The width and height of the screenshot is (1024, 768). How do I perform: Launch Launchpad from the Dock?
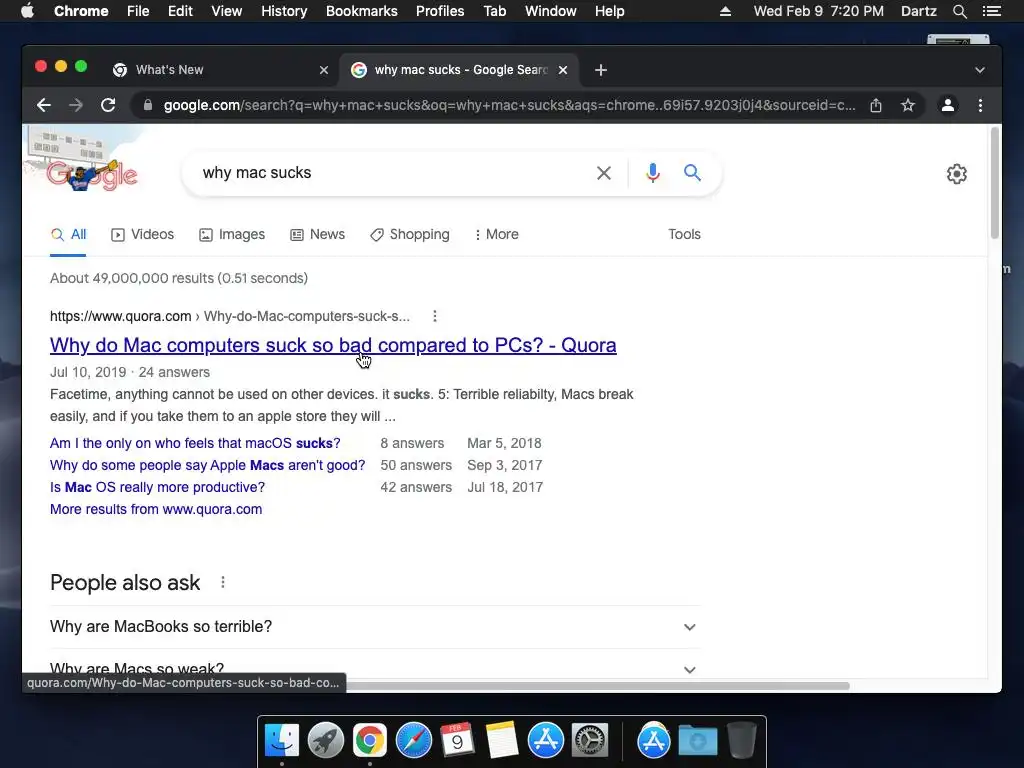(325, 741)
